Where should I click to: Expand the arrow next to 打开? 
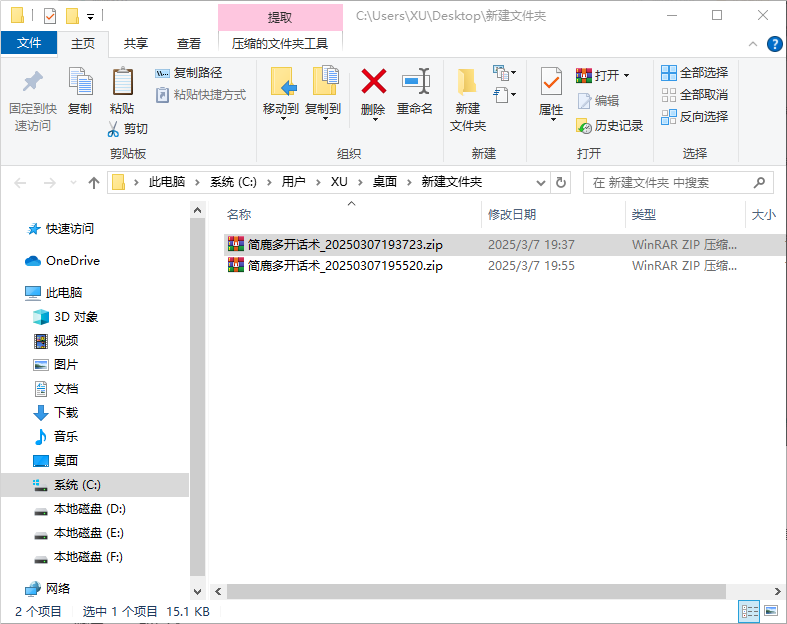pos(626,76)
